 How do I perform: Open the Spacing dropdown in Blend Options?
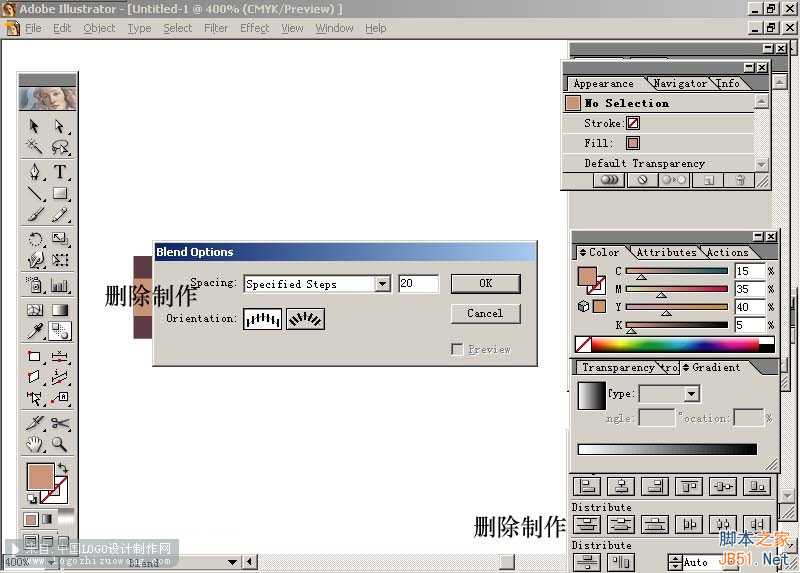382,284
